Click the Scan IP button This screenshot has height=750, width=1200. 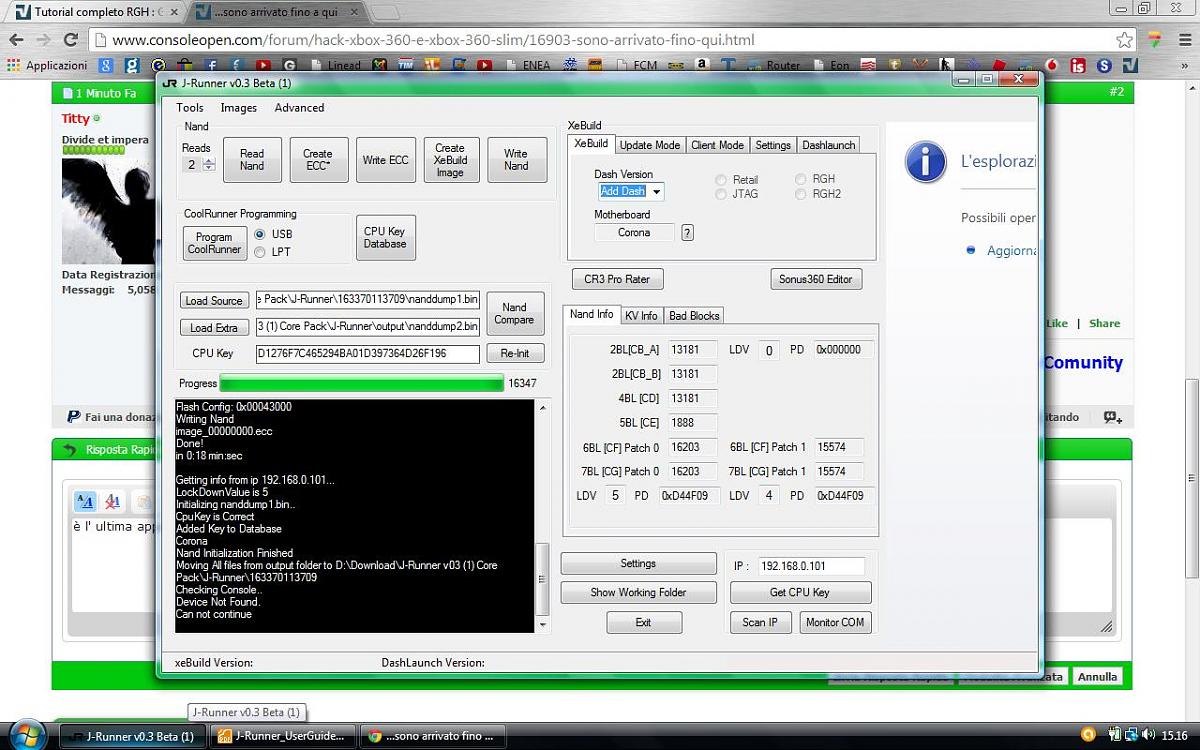[x=760, y=623]
